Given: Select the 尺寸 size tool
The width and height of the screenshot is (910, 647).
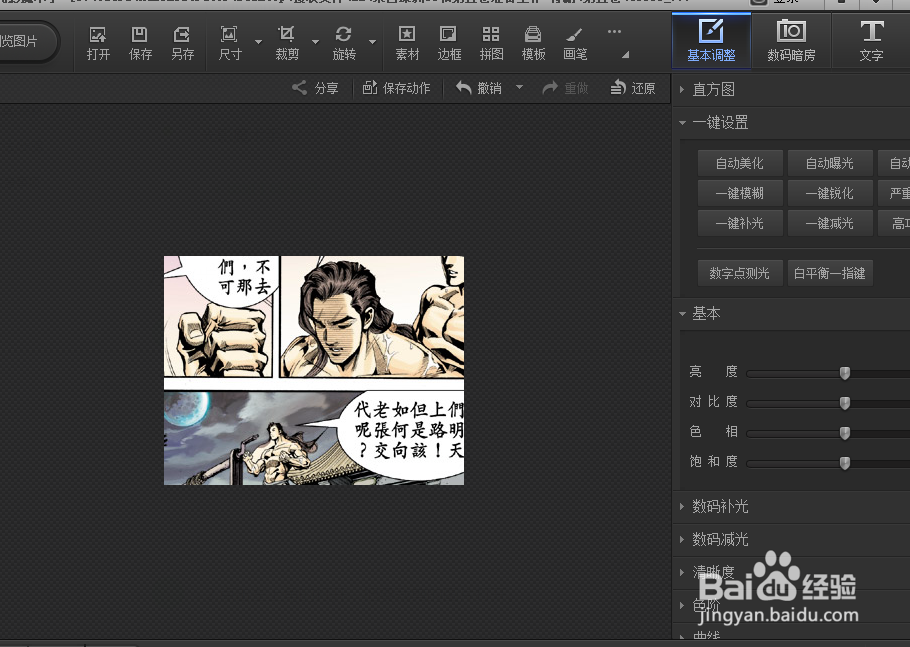Looking at the screenshot, I should (230, 44).
